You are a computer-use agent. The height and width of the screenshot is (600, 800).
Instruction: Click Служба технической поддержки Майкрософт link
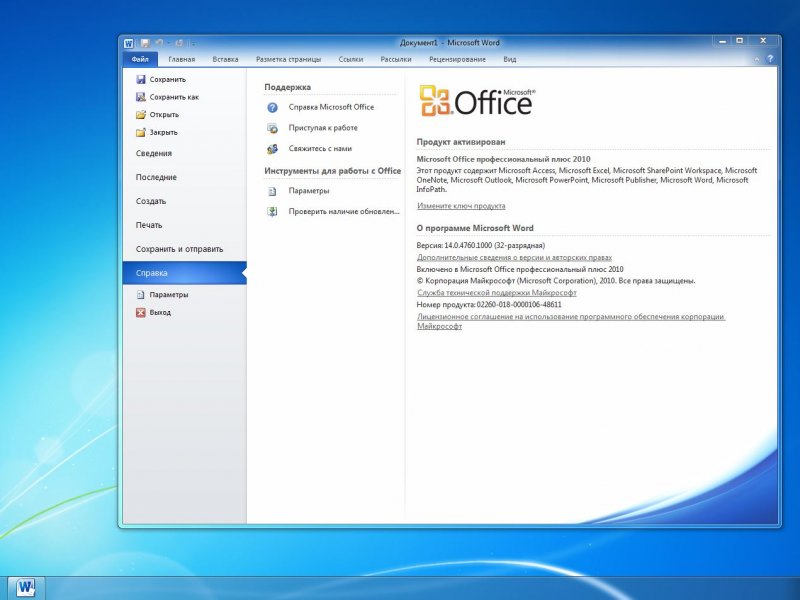point(497,293)
